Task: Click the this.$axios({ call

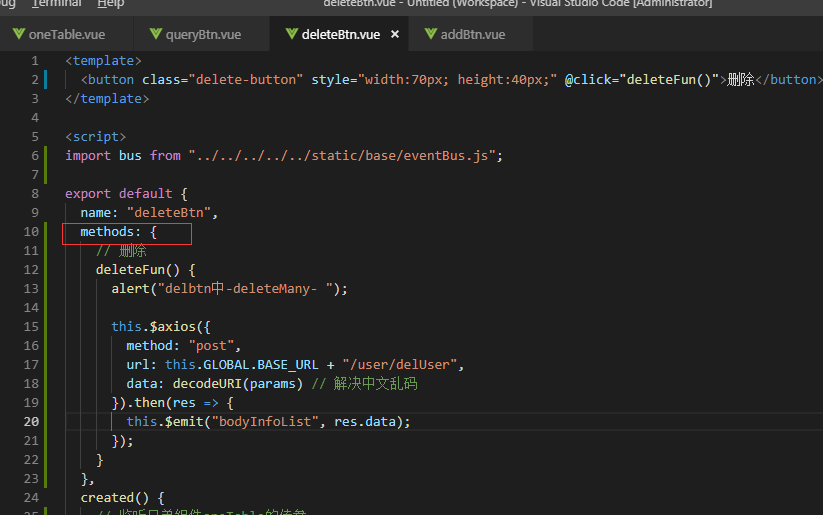Action: [x=161, y=327]
